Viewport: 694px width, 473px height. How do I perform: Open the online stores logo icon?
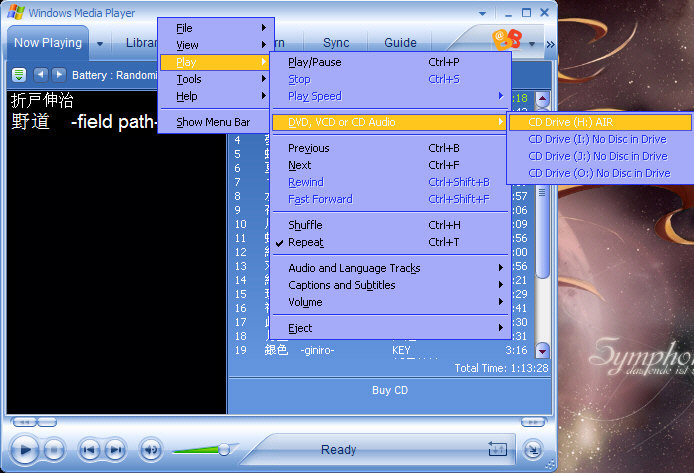tap(507, 39)
